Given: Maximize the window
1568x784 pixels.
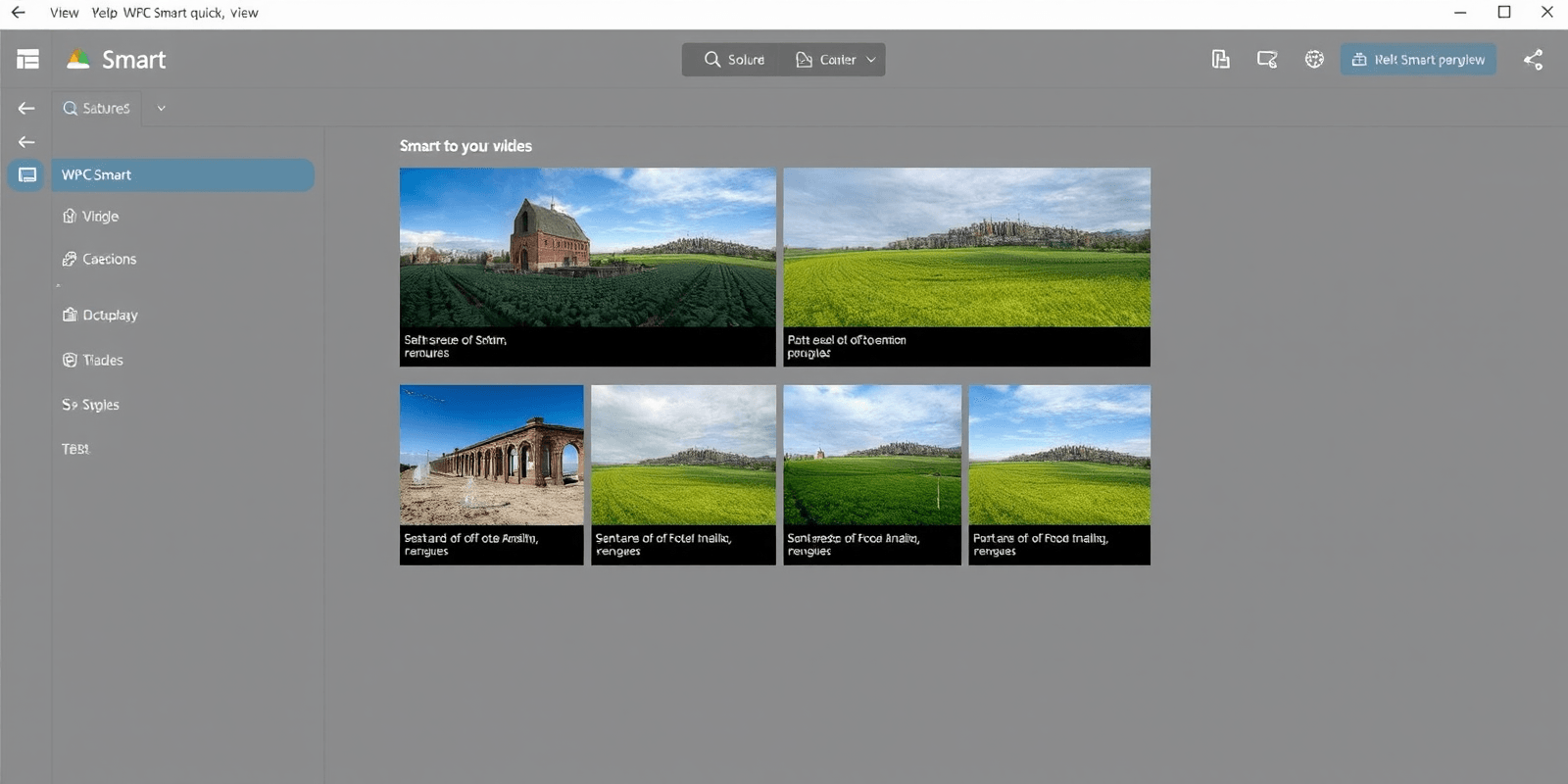Looking at the screenshot, I should pos(1504,13).
